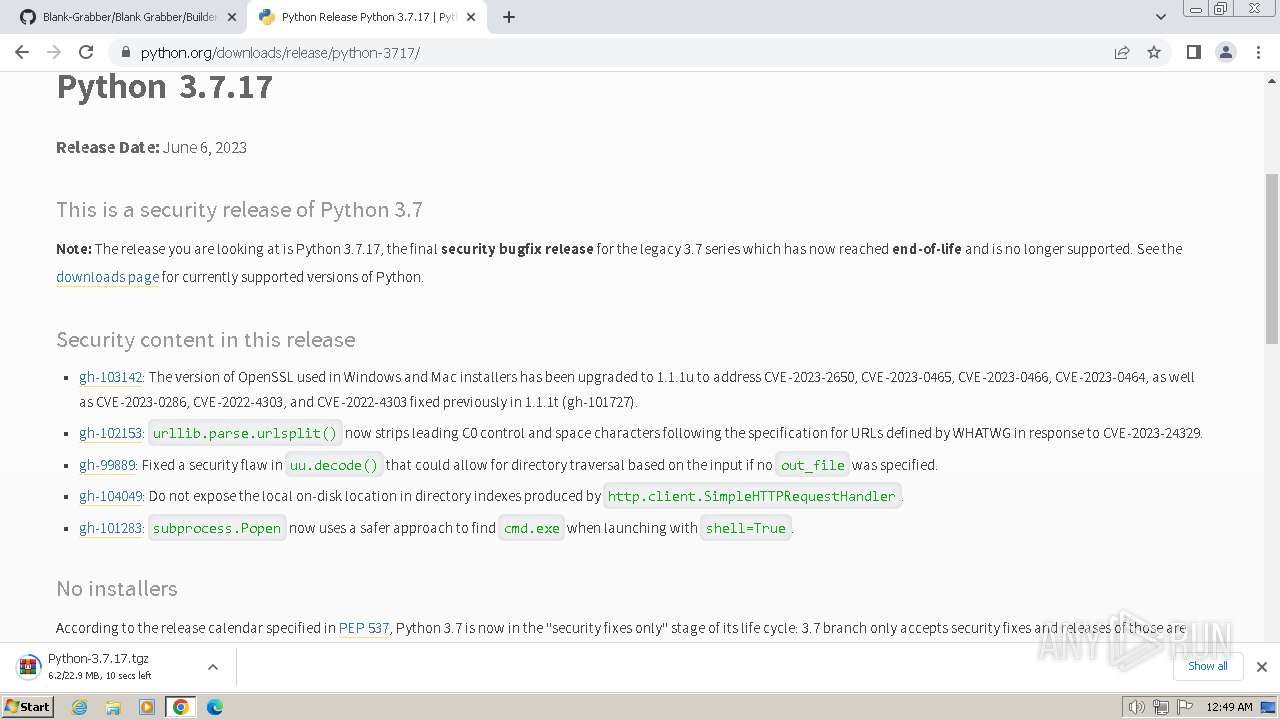Open Chrome's three-dot menu

click(x=1257, y=52)
